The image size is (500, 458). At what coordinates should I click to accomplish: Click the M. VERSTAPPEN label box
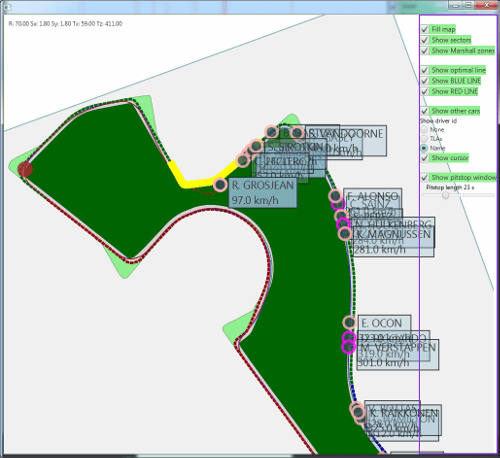398,355
